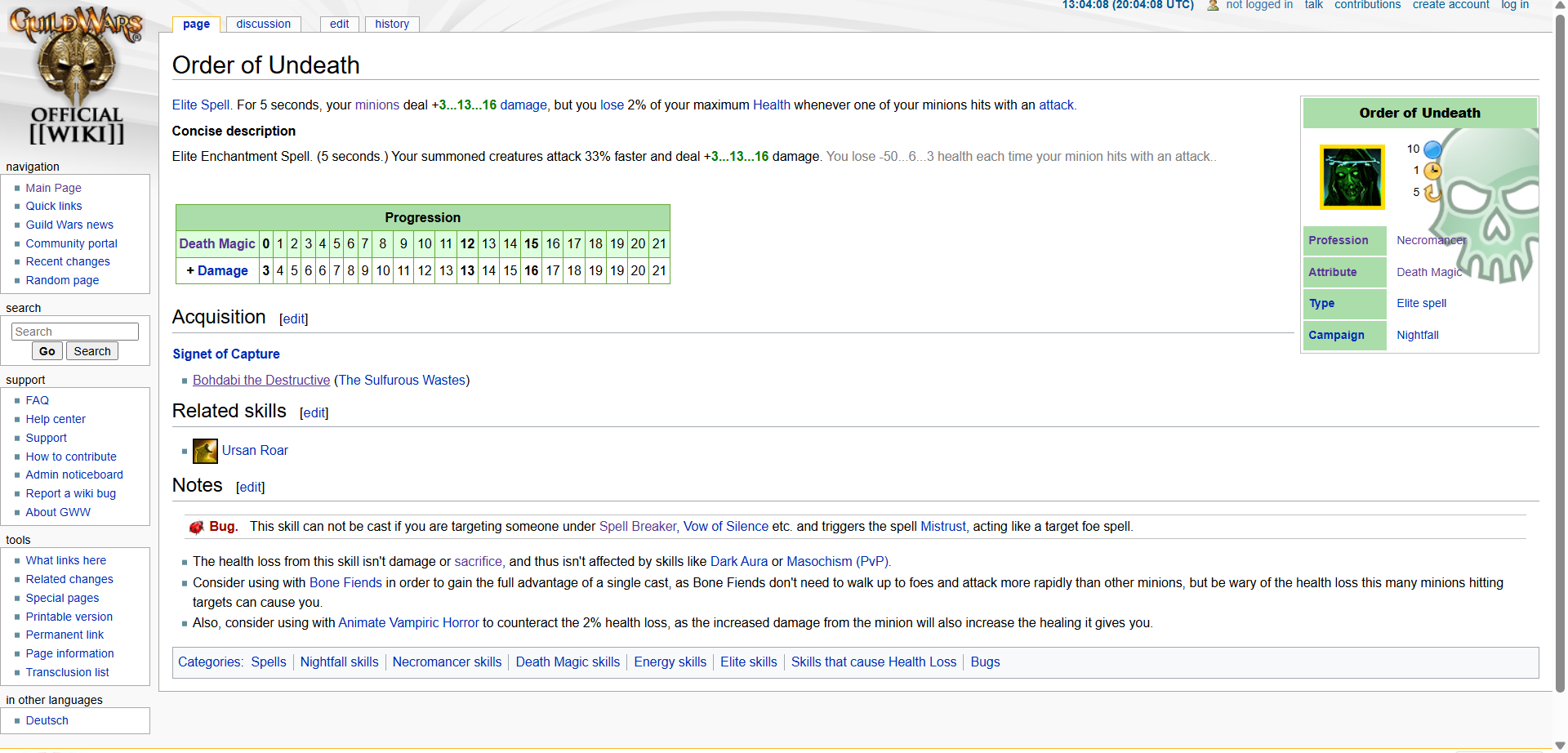This screenshot has width=1568, height=753.
Task: Open the discussion tab
Action: click(263, 24)
